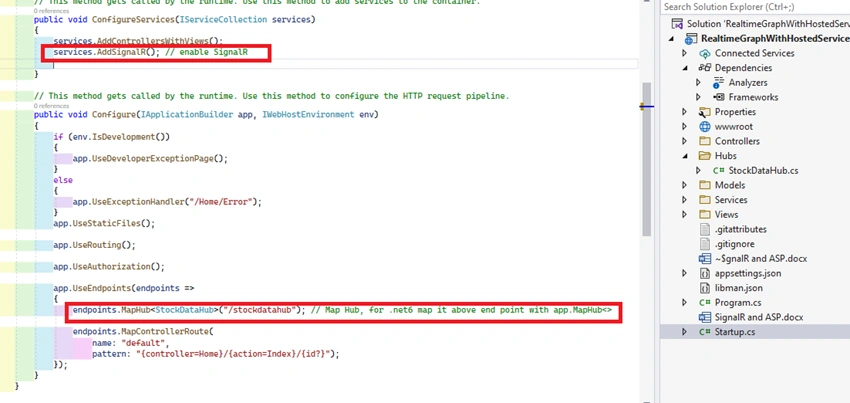Image resolution: width=850 pixels, height=403 pixels.
Task: Expand the wwwroot folder
Action: [684, 126]
